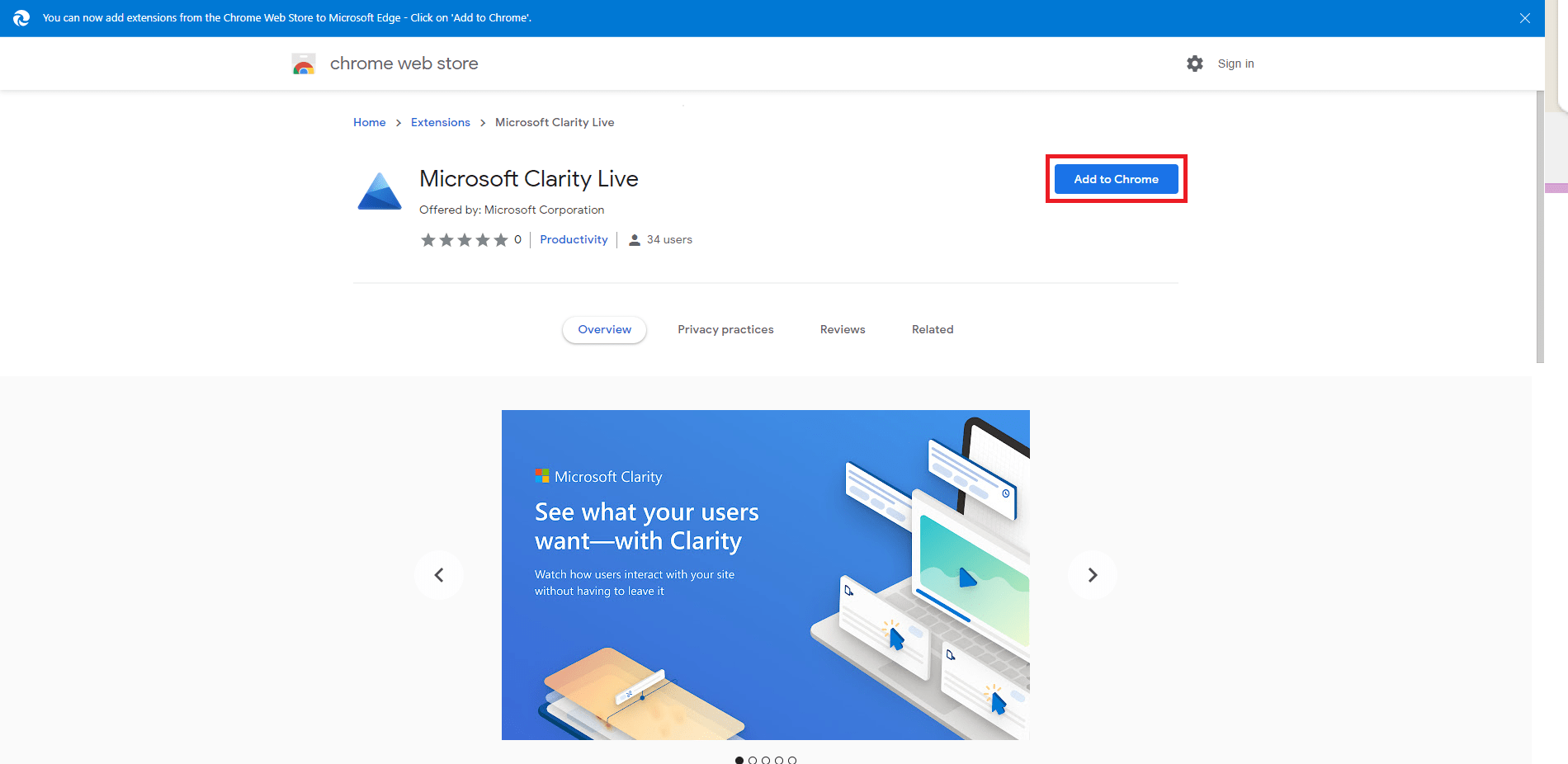The image size is (1568, 764).
Task: Sign in to the web store
Action: coord(1235,64)
